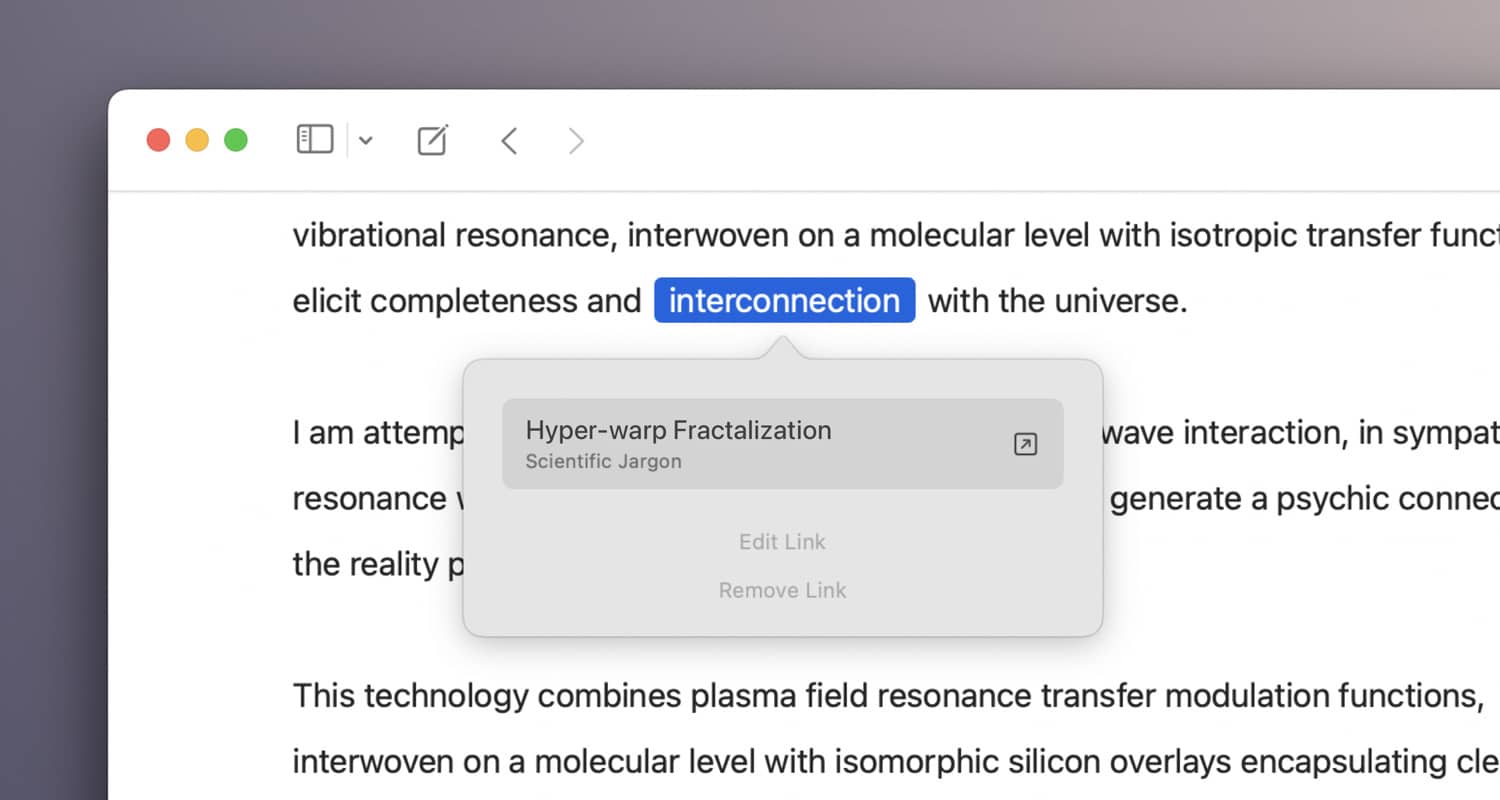This screenshot has height=800, width=1500.
Task: Navigate back using the left chevron
Action: tap(509, 141)
